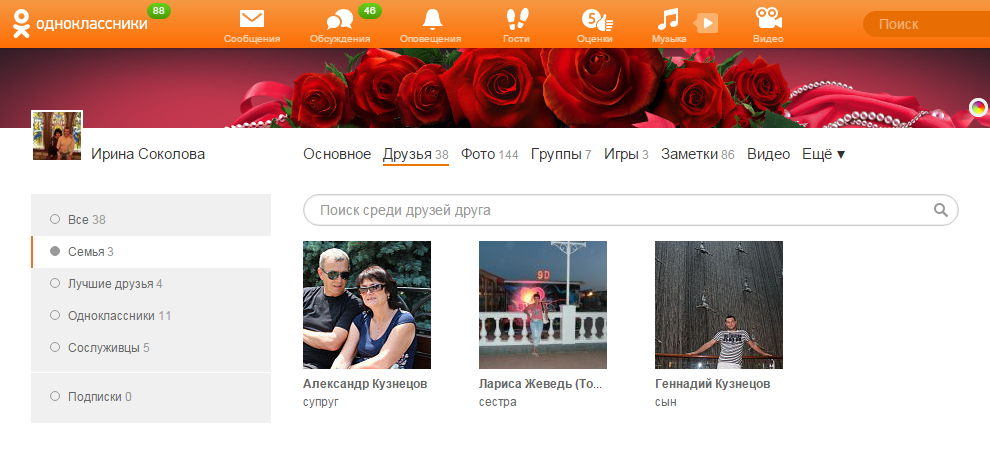The height and width of the screenshot is (476, 990).
Task: Expand the Ещё dropdown menu
Action: pyautogui.click(x=823, y=154)
